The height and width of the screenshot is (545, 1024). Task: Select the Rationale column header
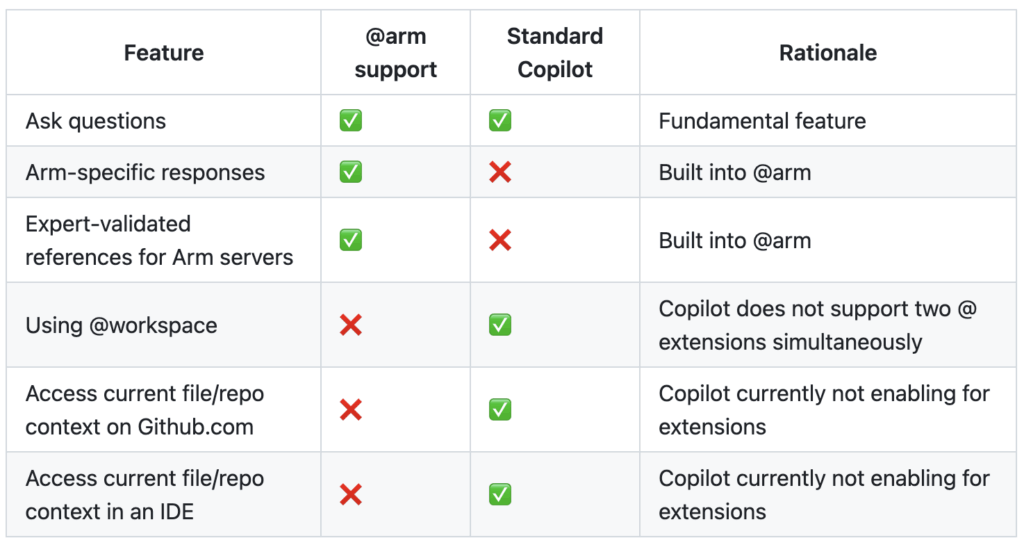coord(828,53)
